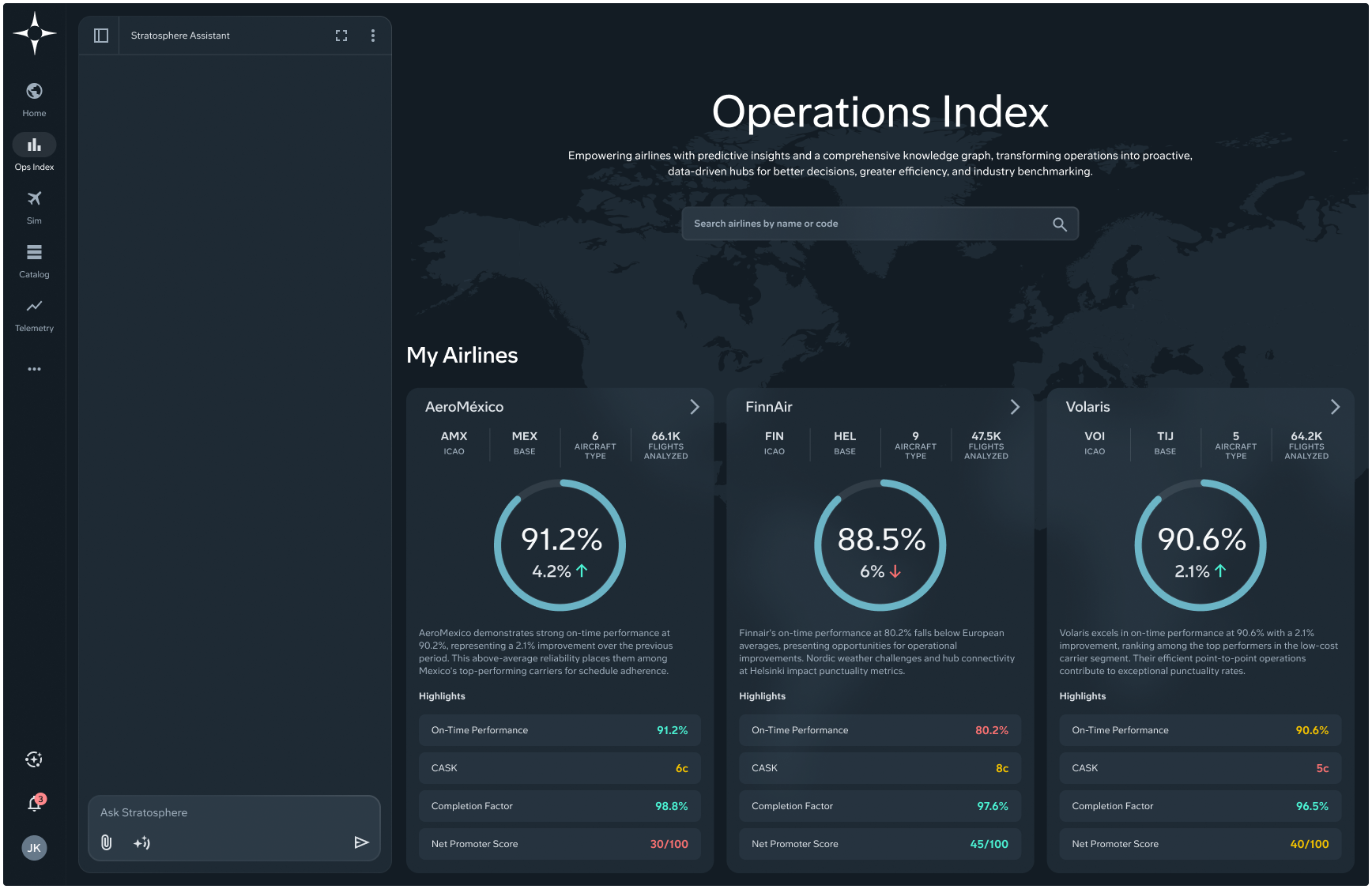Click the airline search magnifier icon

coord(1060,224)
